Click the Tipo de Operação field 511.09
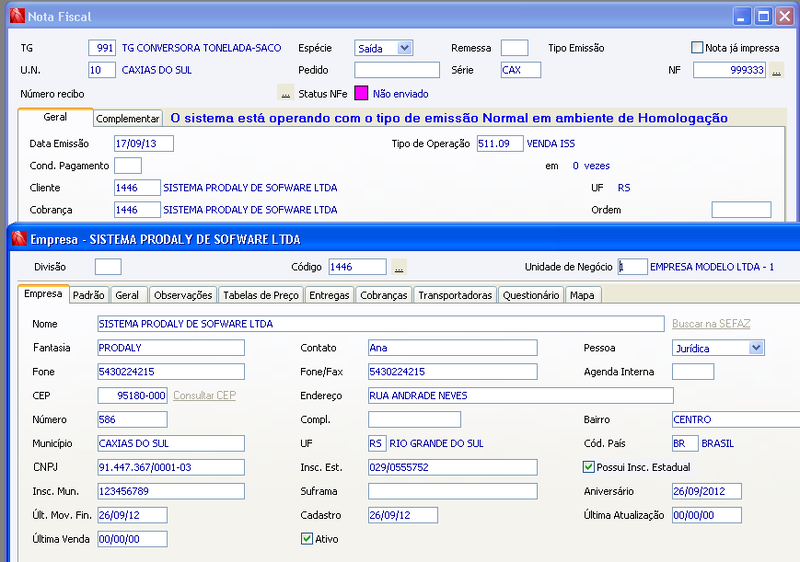Viewport: 800px width, 562px height. pos(500,143)
